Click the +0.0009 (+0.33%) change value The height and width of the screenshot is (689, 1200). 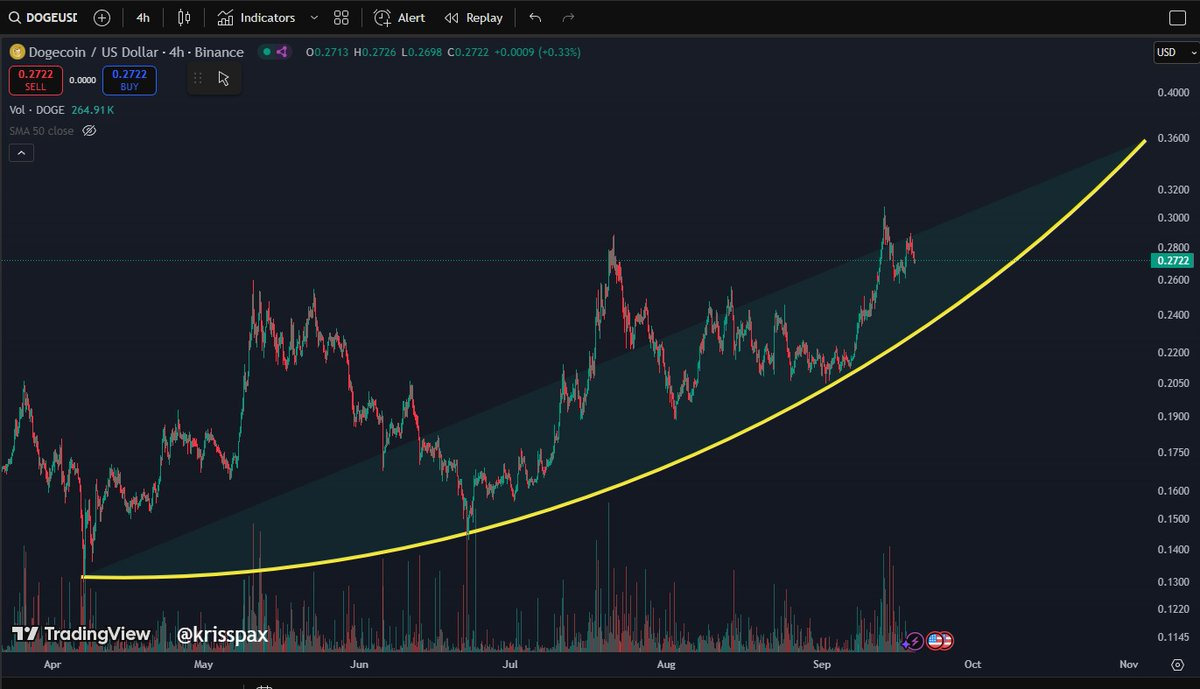[x=539, y=52]
